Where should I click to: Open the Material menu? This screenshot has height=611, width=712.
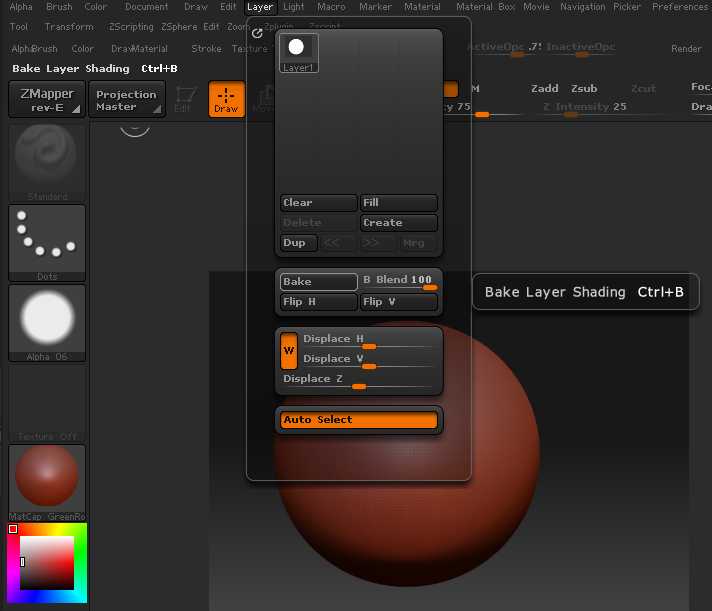[x=422, y=7]
